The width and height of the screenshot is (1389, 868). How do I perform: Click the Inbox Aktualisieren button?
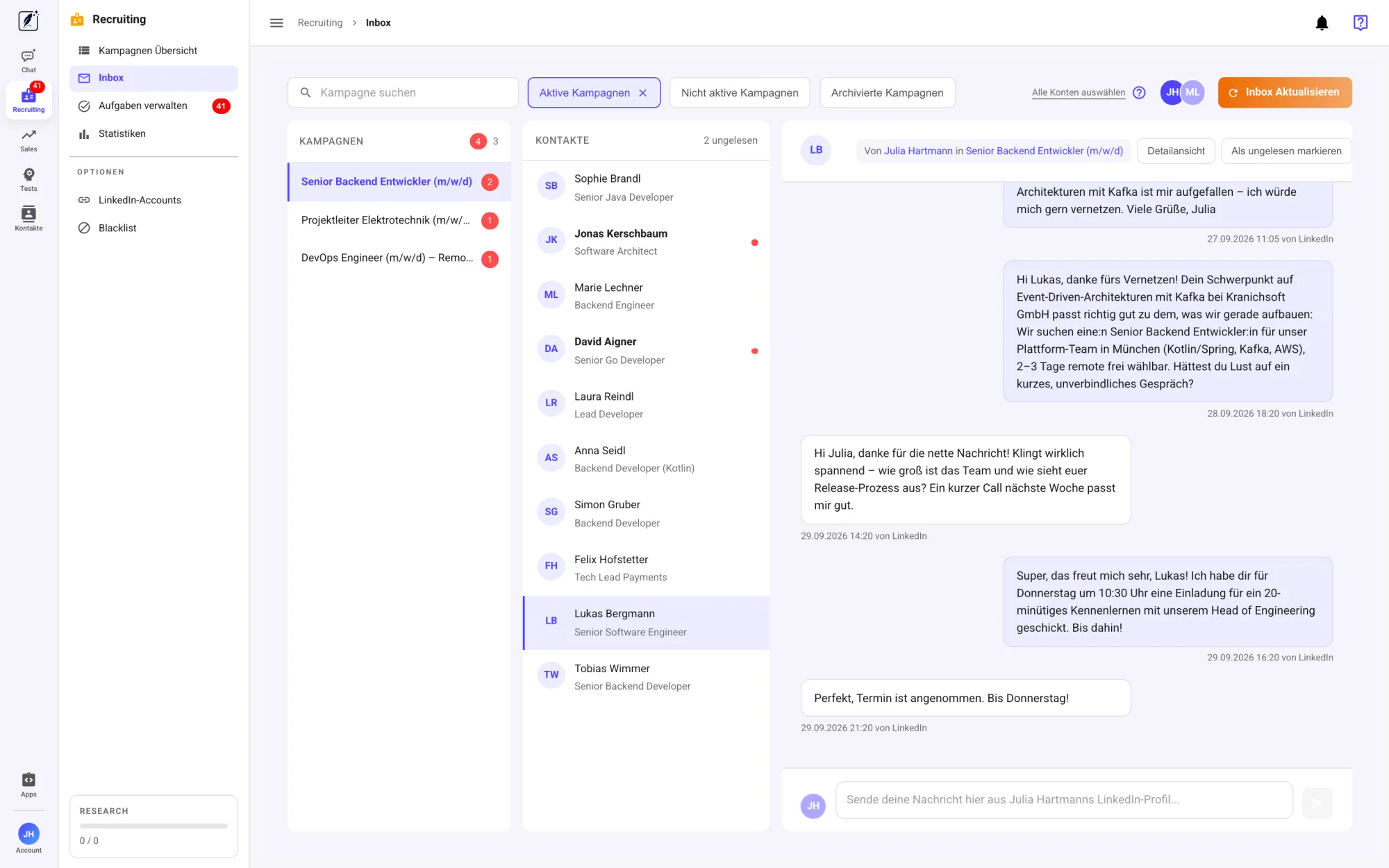(x=1285, y=92)
